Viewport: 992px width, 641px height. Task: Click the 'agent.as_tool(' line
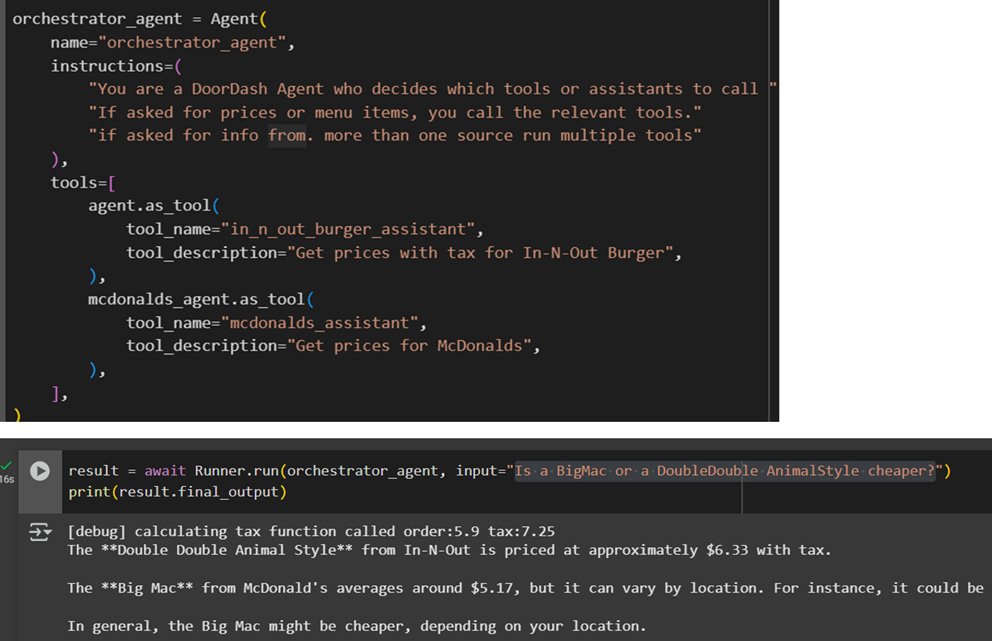pyautogui.click(x=154, y=206)
